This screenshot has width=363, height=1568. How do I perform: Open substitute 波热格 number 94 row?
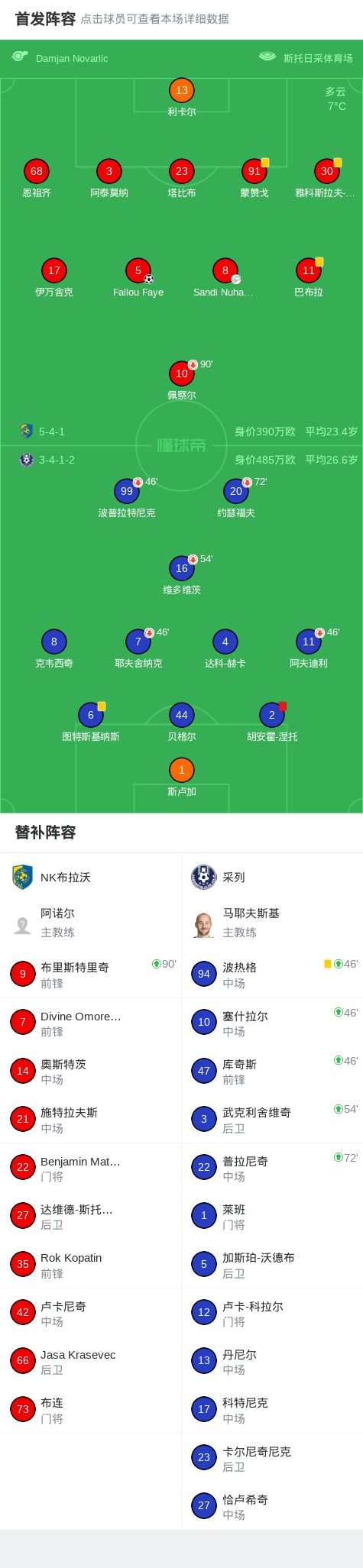click(272, 974)
